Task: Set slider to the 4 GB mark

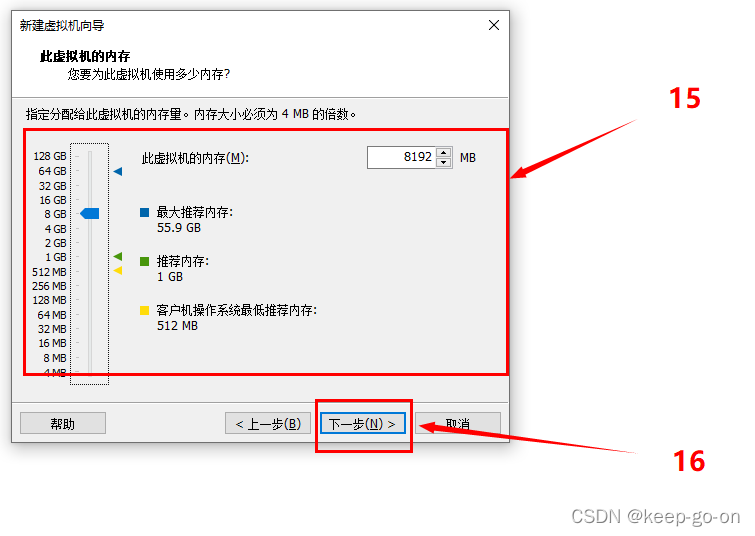Action: [x=90, y=229]
